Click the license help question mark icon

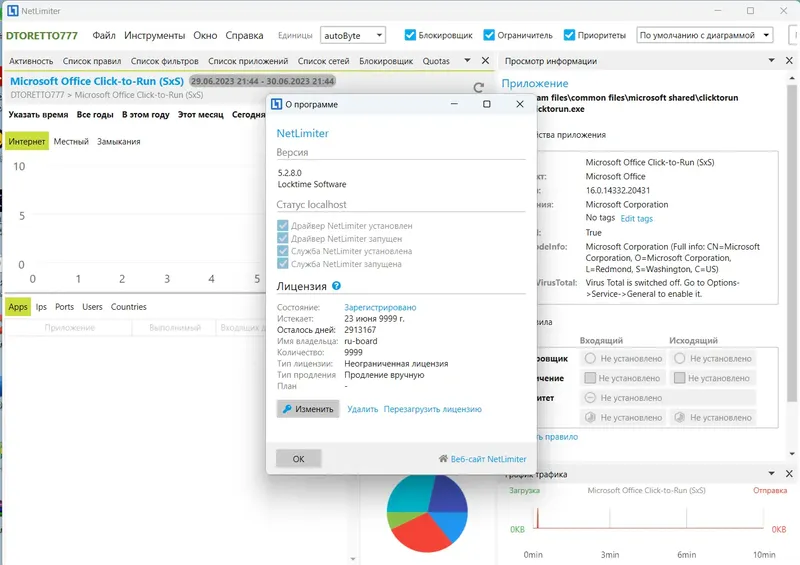click(x=336, y=286)
